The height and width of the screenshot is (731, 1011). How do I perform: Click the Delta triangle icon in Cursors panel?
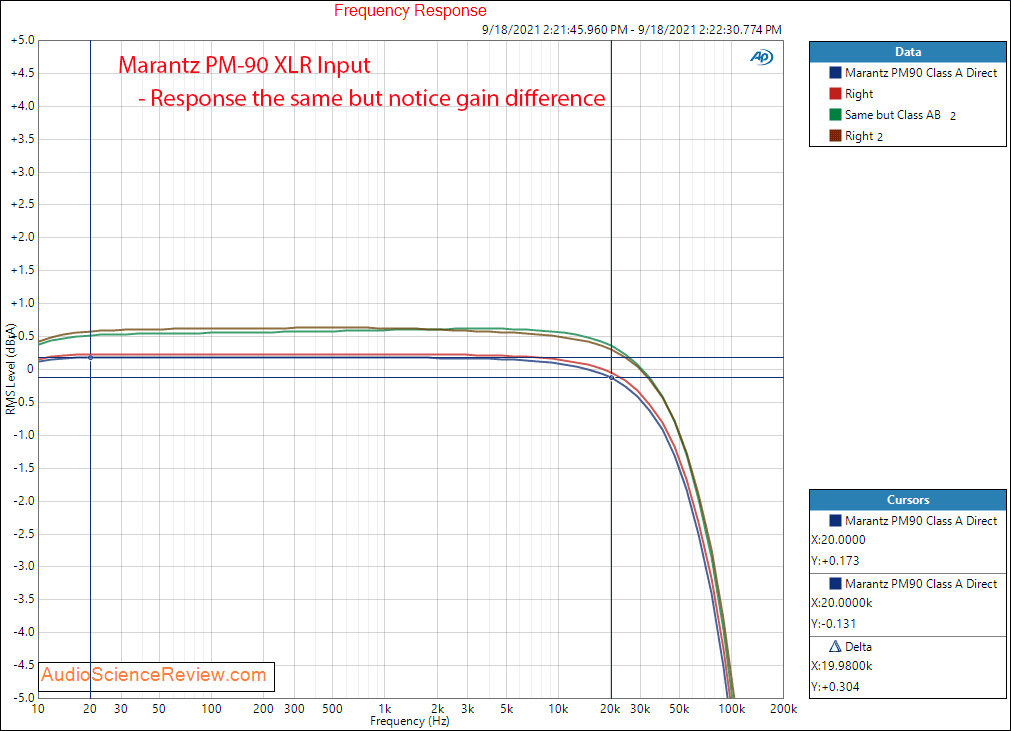pyautogui.click(x=835, y=646)
